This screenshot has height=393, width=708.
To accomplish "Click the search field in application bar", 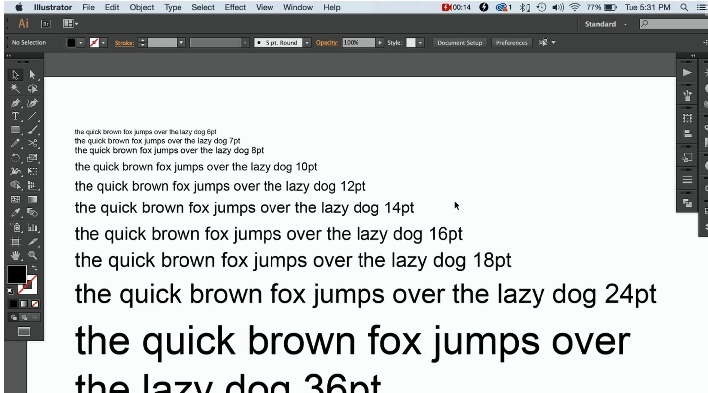I will (x=673, y=24).
